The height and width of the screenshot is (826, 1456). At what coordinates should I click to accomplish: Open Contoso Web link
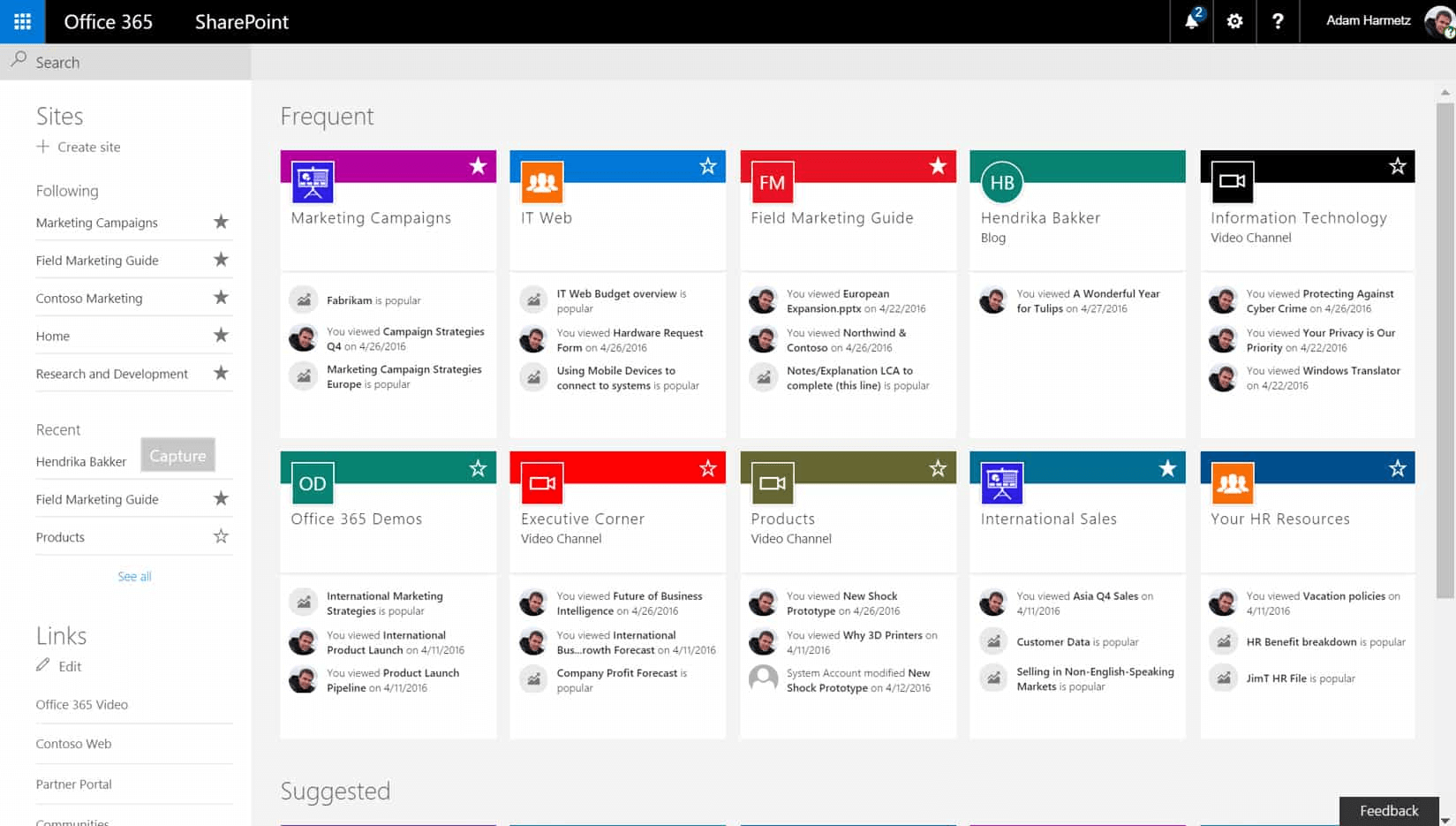[73, 744]
